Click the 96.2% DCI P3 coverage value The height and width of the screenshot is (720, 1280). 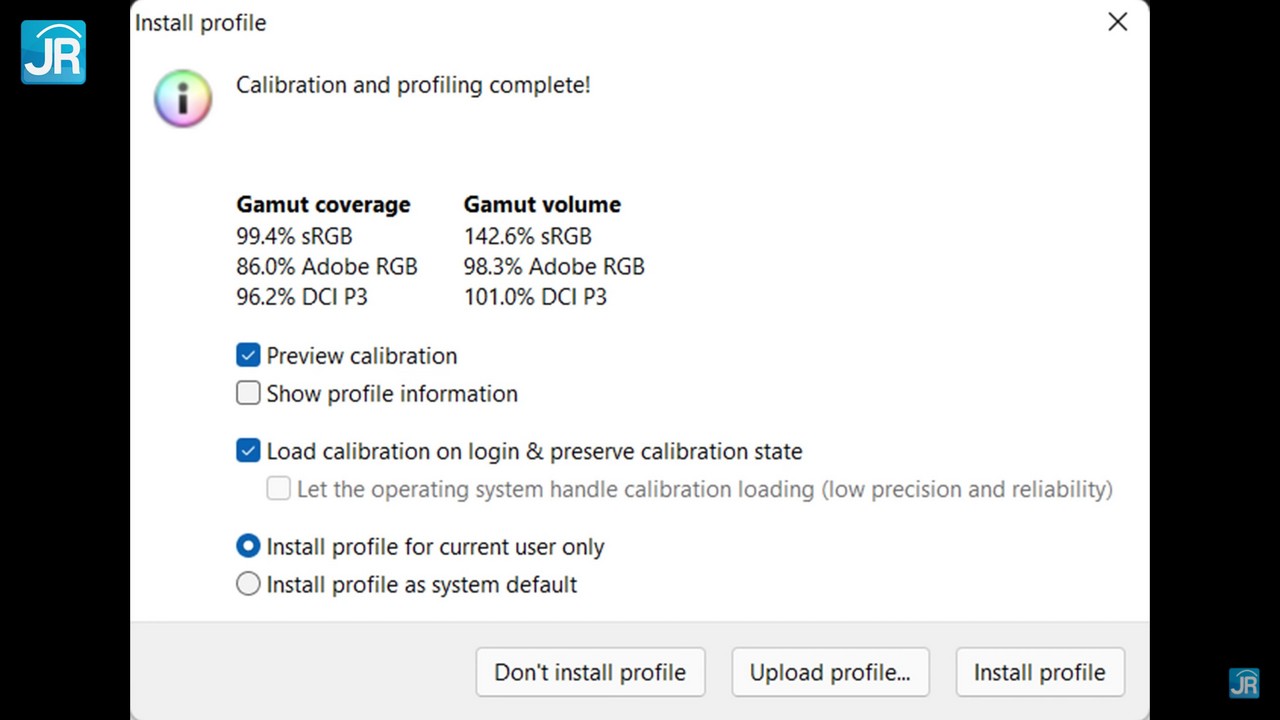(x=302, y=297)
